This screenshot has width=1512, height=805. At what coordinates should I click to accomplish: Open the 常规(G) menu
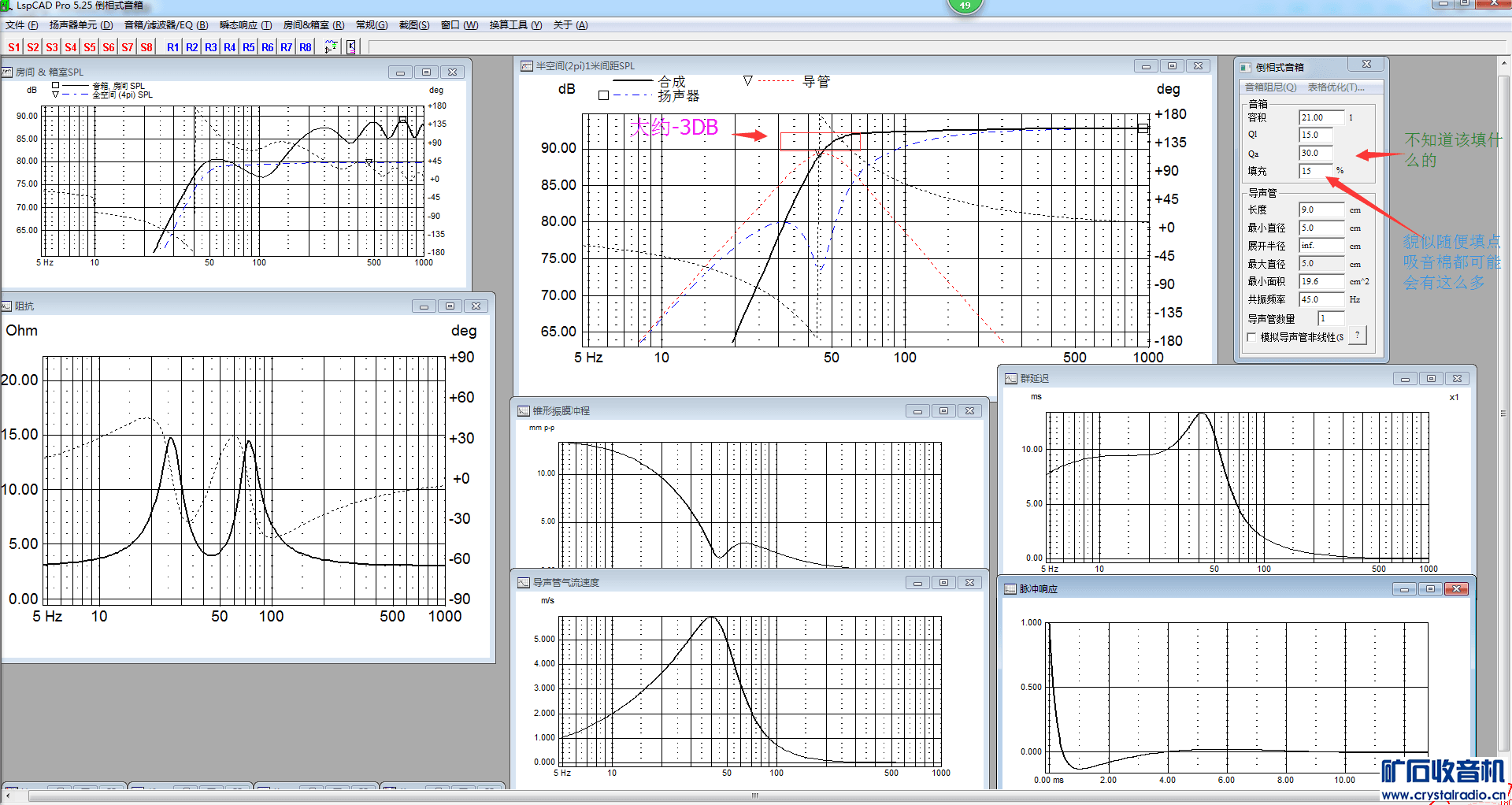click(x=372, y=25)
